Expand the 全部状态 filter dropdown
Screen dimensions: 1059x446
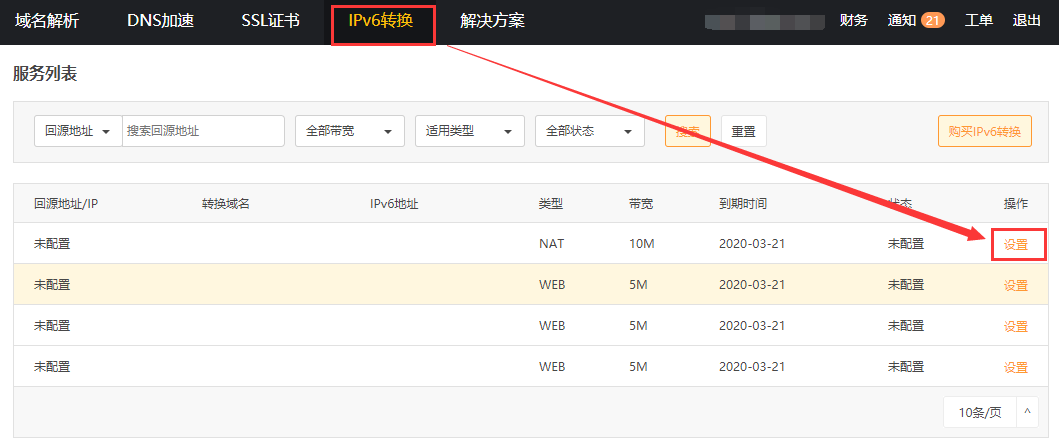click(x=589, y=131)
